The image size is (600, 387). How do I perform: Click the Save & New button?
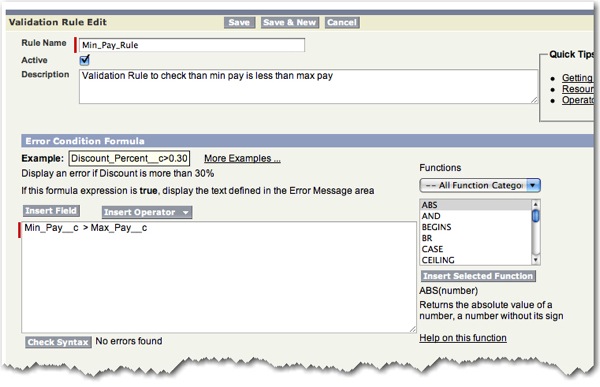click(x=290, y=23)
